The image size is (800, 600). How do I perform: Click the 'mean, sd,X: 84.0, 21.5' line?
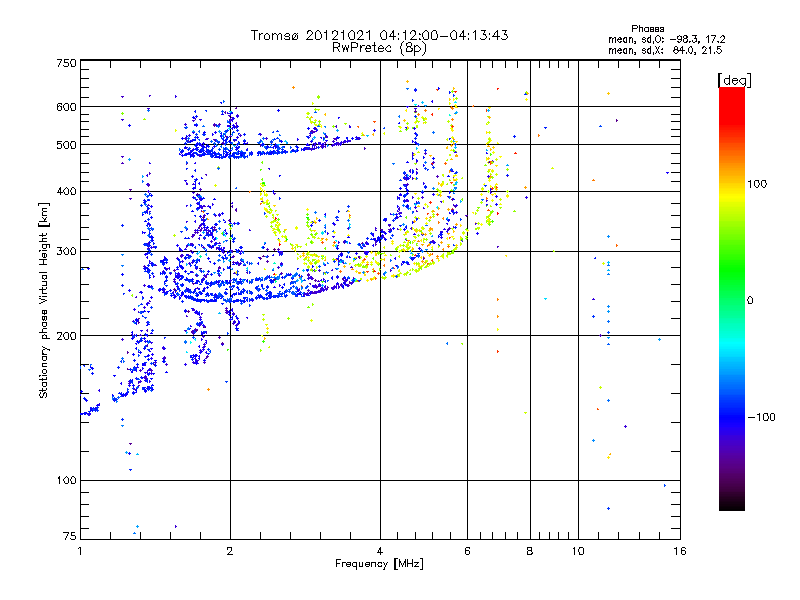(x=665, y=50)
